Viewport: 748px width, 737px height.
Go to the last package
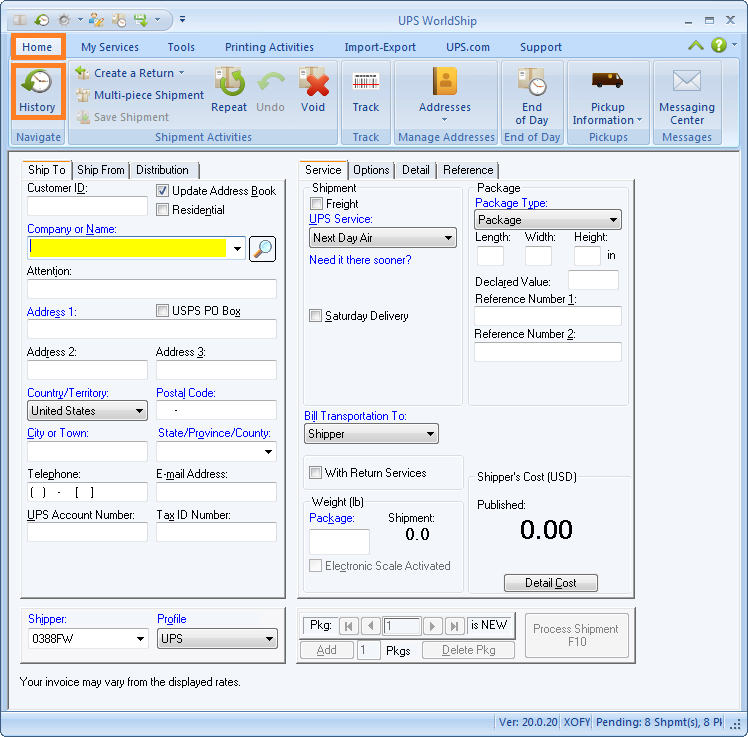click(455, 626)
